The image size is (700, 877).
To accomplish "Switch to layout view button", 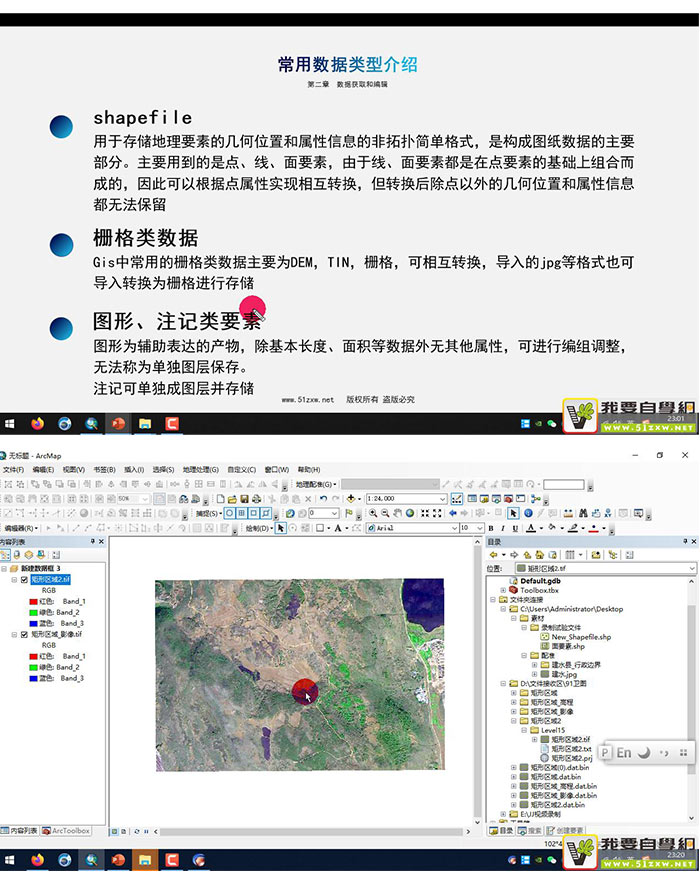I will click(124, 831).
